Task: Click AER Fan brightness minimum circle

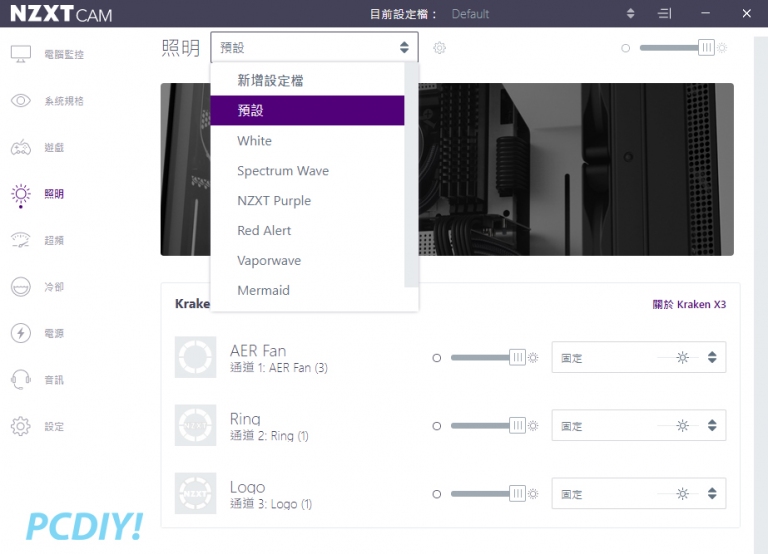Action: [436, 358]
